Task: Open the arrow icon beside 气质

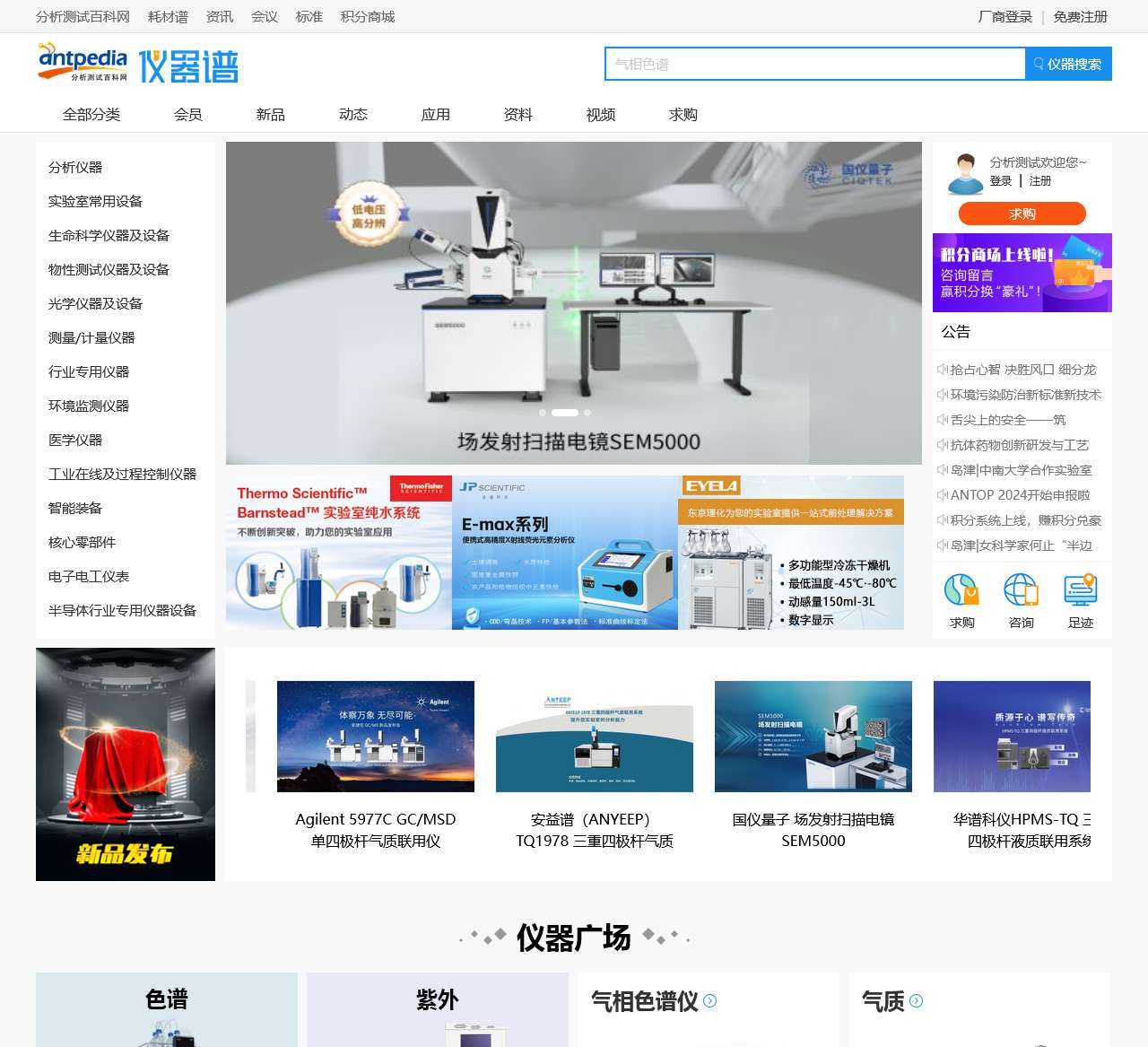Action: coord(917,1001)
